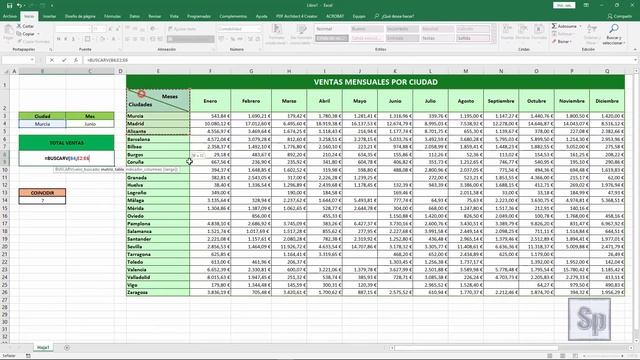The height and width of the screenshot is (360, 640).
Task: Click the Dar formato como tabla icon
Action: tap(302, 29)
